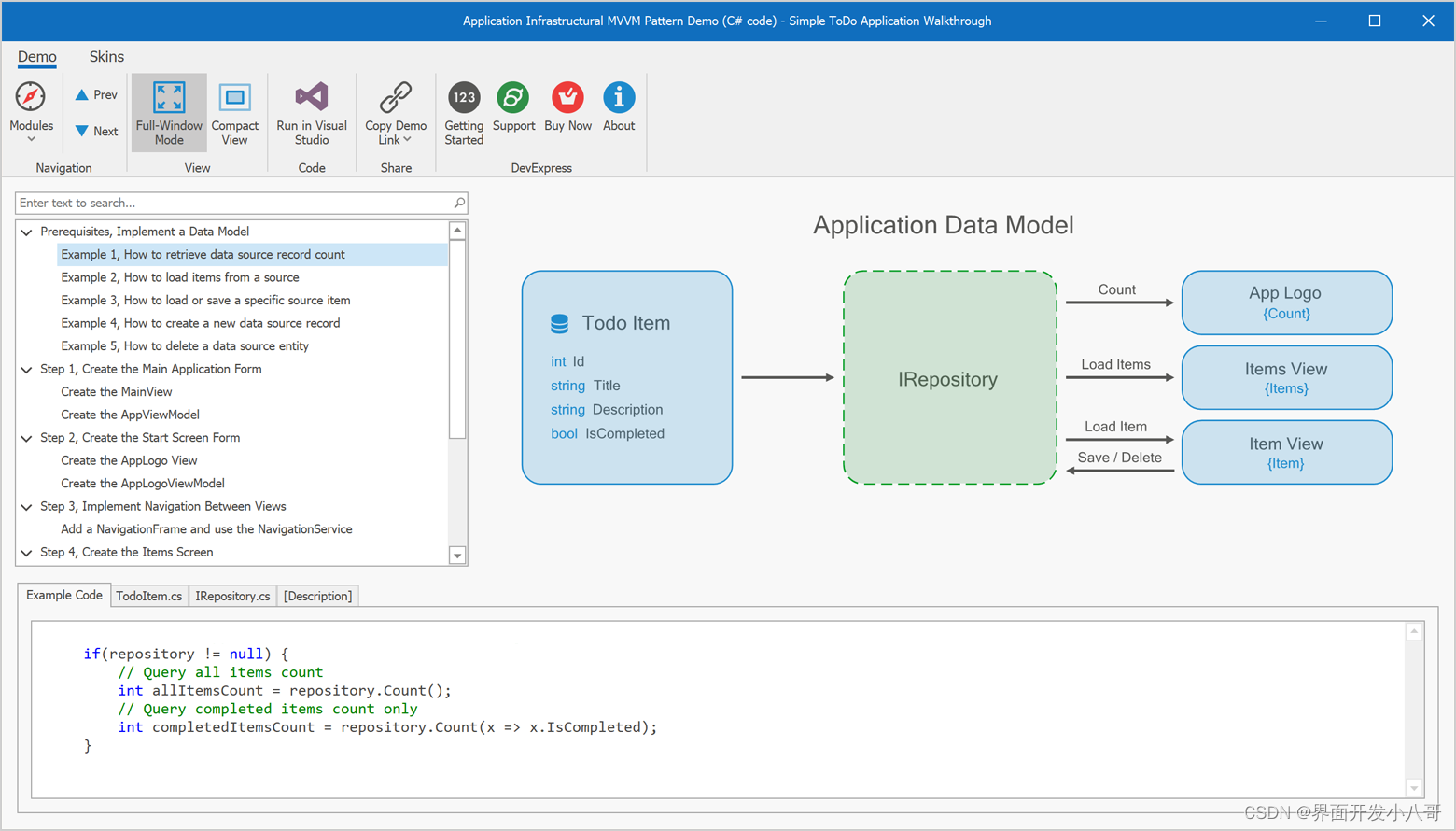Collapse Prerequisites, Implement a Data Model node
The width and height of the screenshot is (1456, 831).
[x=27, y=232]
